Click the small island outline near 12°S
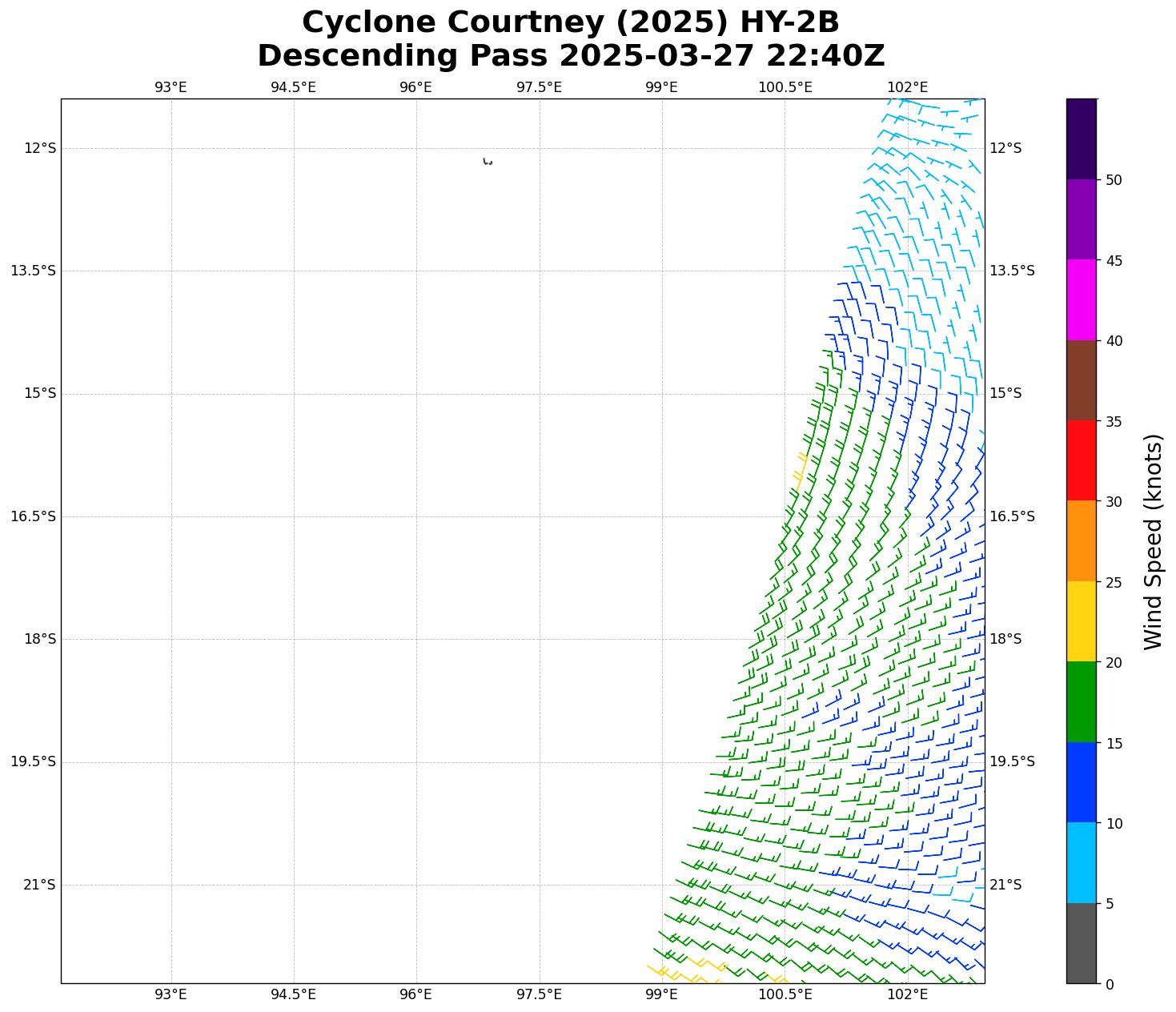 [x=488, y=162]
